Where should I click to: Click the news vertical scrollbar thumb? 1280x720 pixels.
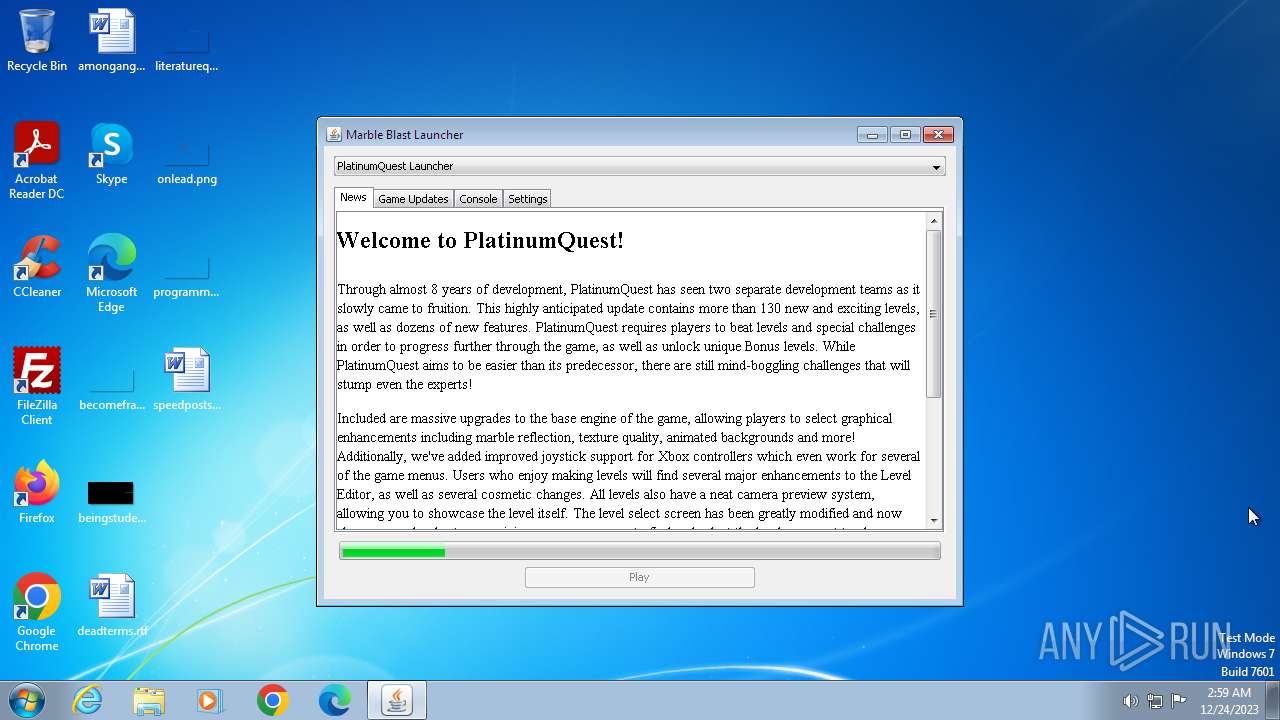click(x=934, y=314)
